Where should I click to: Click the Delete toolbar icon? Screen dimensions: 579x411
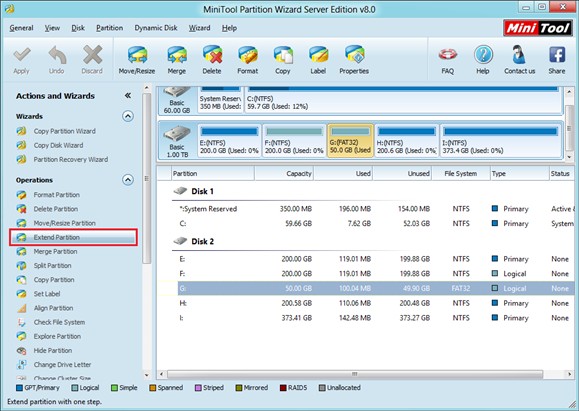point(212,55)
